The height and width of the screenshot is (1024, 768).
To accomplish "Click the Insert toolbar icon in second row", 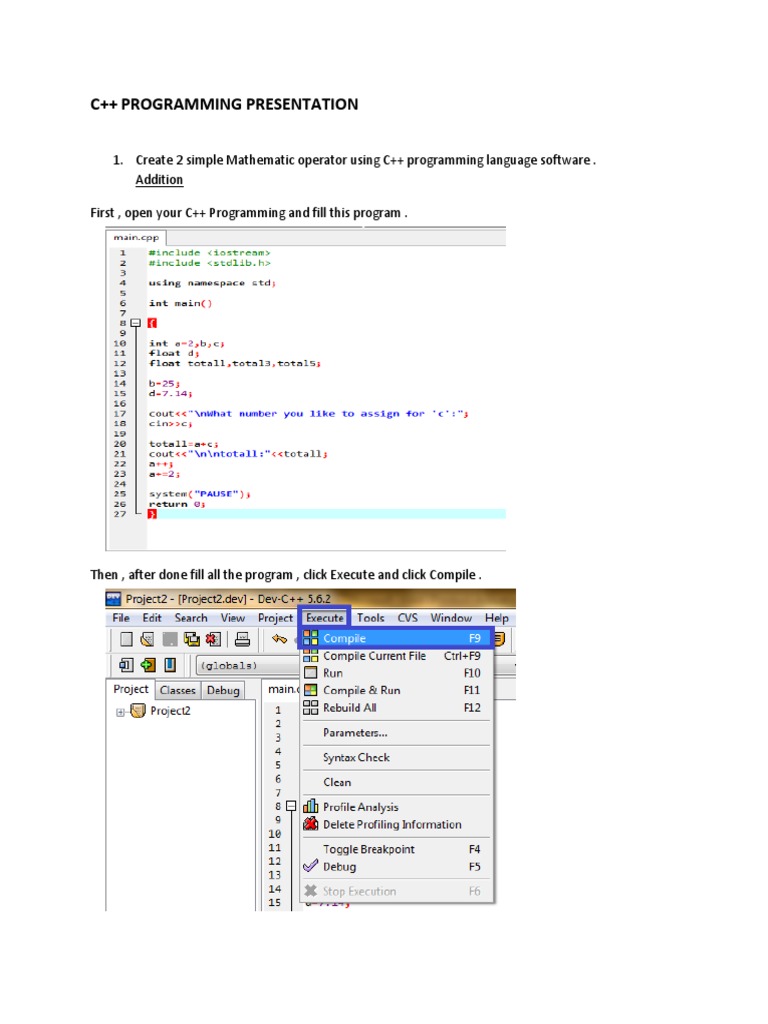I will [x=126, y=665].
